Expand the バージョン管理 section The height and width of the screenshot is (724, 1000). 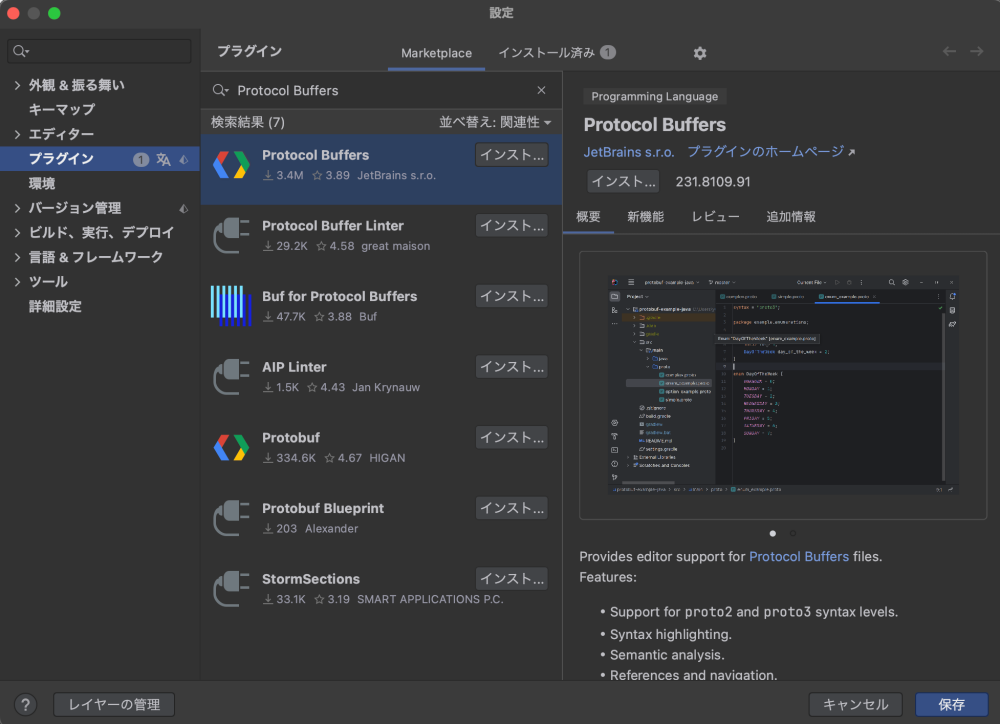(x=17, y=208)
